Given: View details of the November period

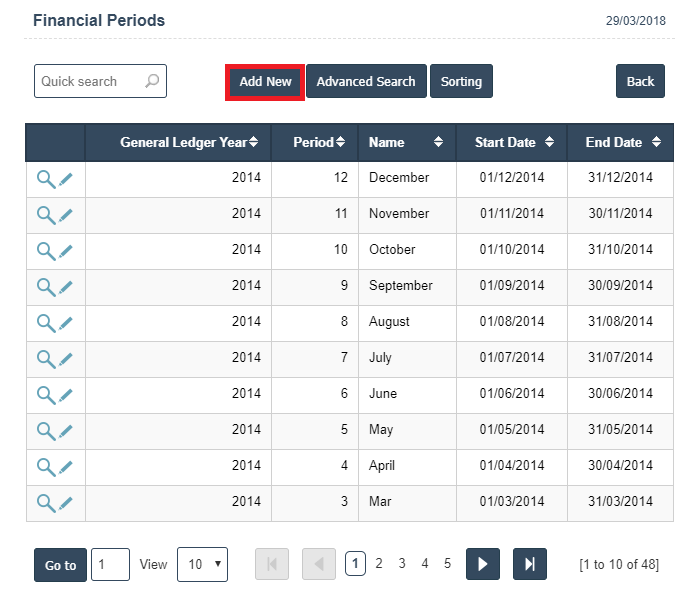Looking at the screenshot, I should point(46,216).
